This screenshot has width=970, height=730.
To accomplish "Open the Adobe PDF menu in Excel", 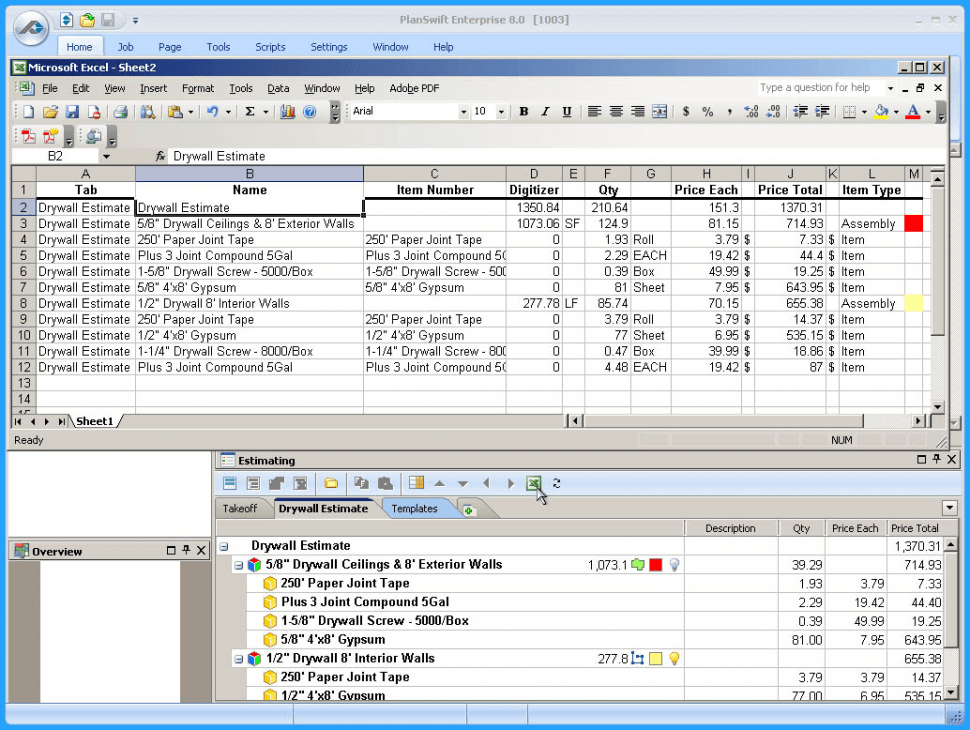I will [x=414, y=88].
